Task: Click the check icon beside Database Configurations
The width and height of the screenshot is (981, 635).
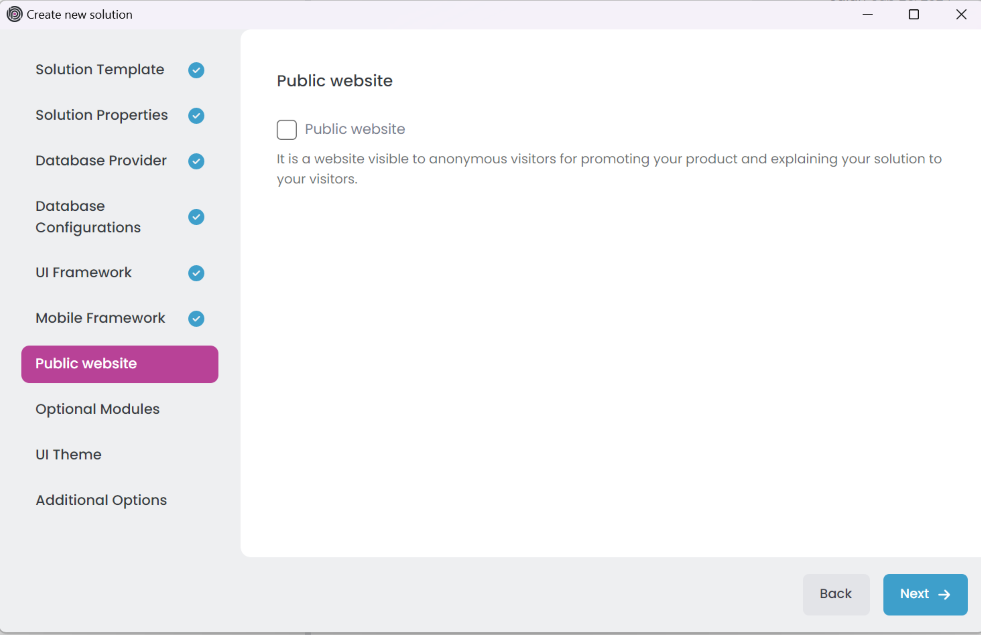Action: pyautogui.click(x=196, y=217)
